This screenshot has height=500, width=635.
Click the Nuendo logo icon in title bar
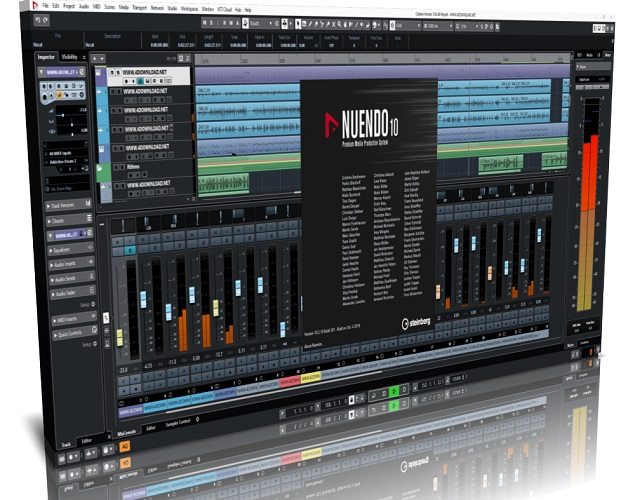tap(32, 7)
